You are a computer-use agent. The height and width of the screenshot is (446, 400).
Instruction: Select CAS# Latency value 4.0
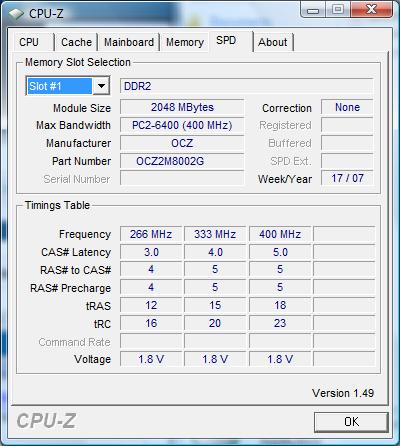coord(215,252)
